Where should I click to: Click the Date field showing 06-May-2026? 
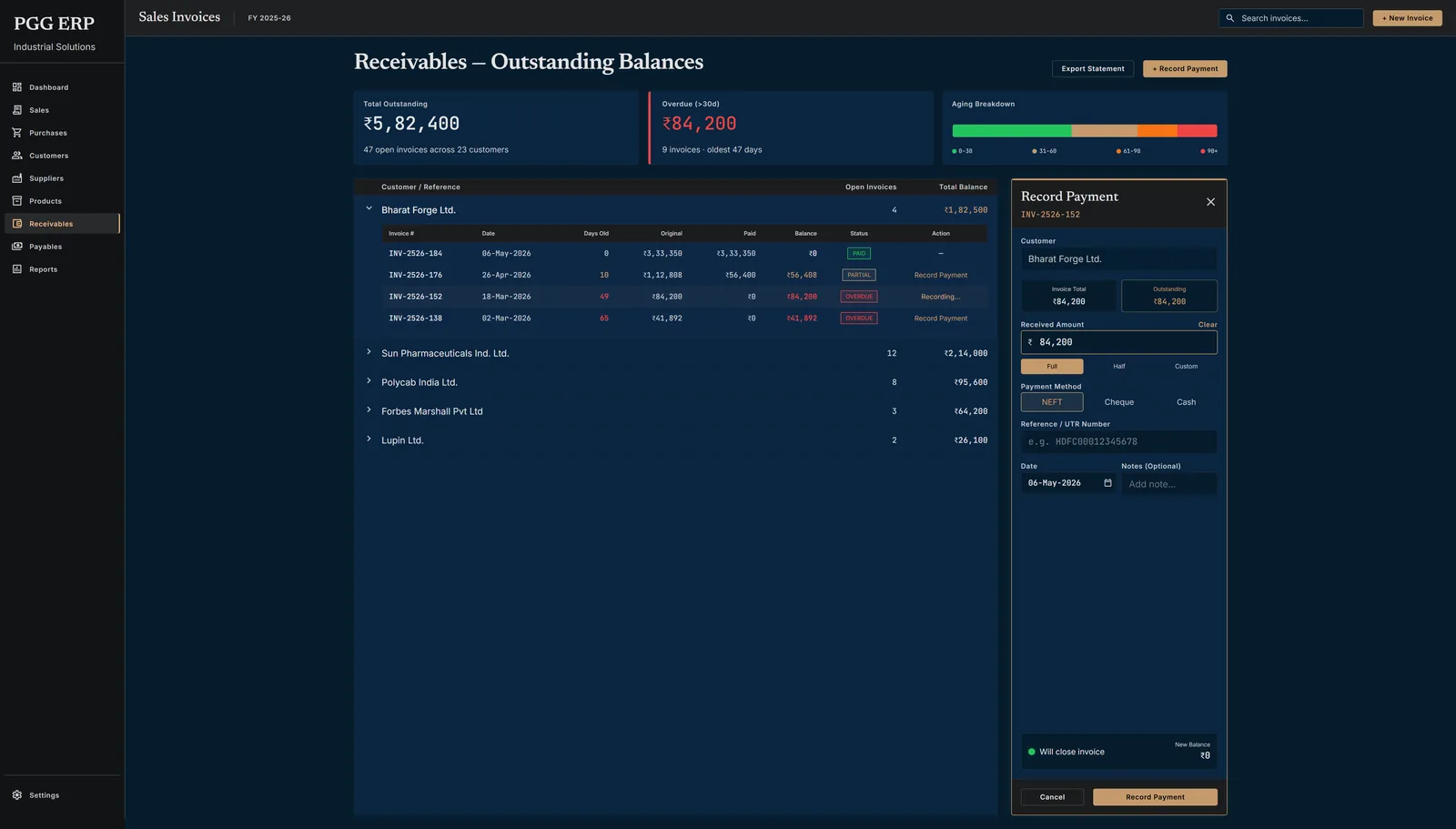1068,483
